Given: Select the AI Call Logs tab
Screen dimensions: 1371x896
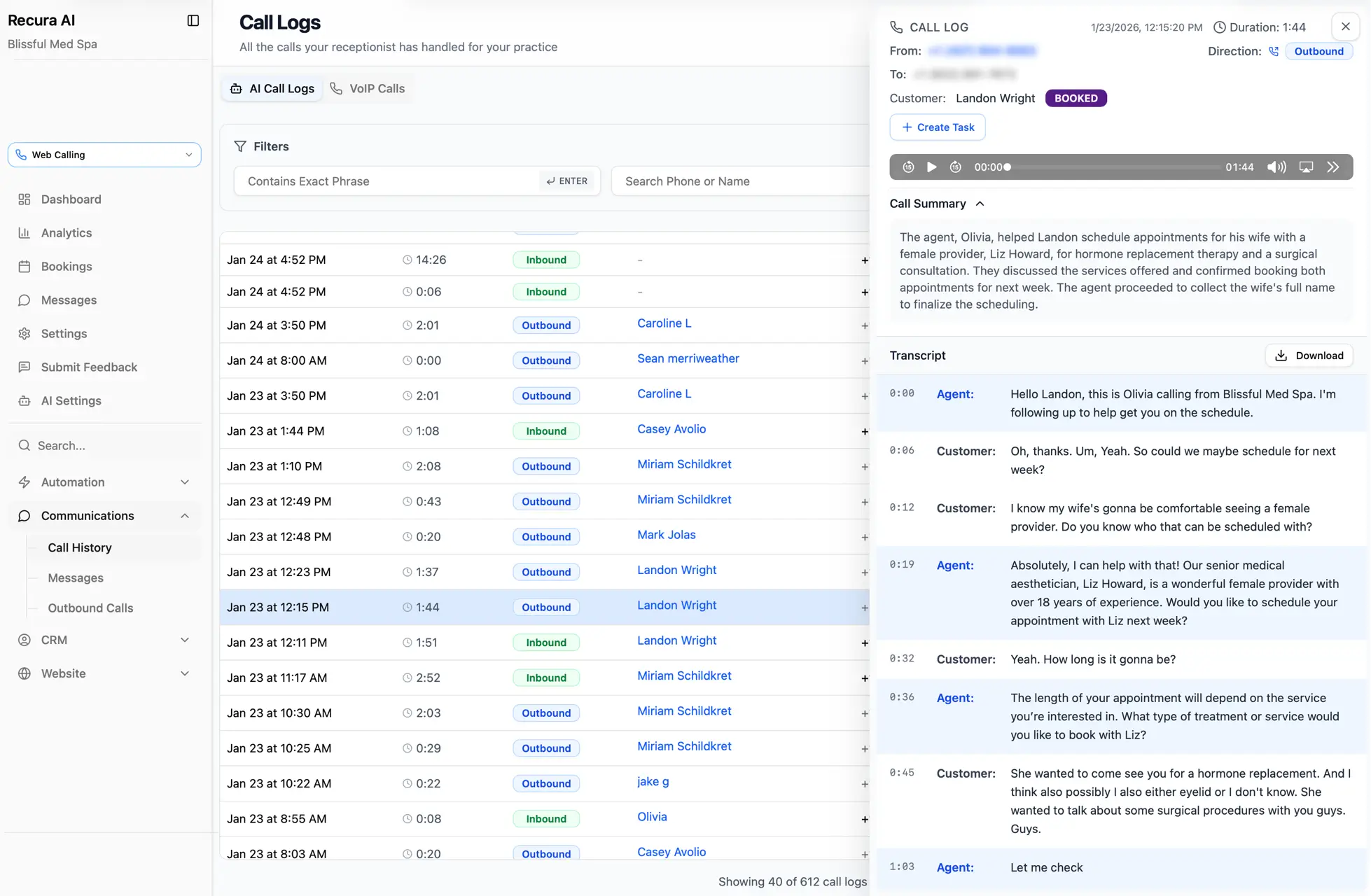Looking at the screenshot, I should click(x=272, y=89).
